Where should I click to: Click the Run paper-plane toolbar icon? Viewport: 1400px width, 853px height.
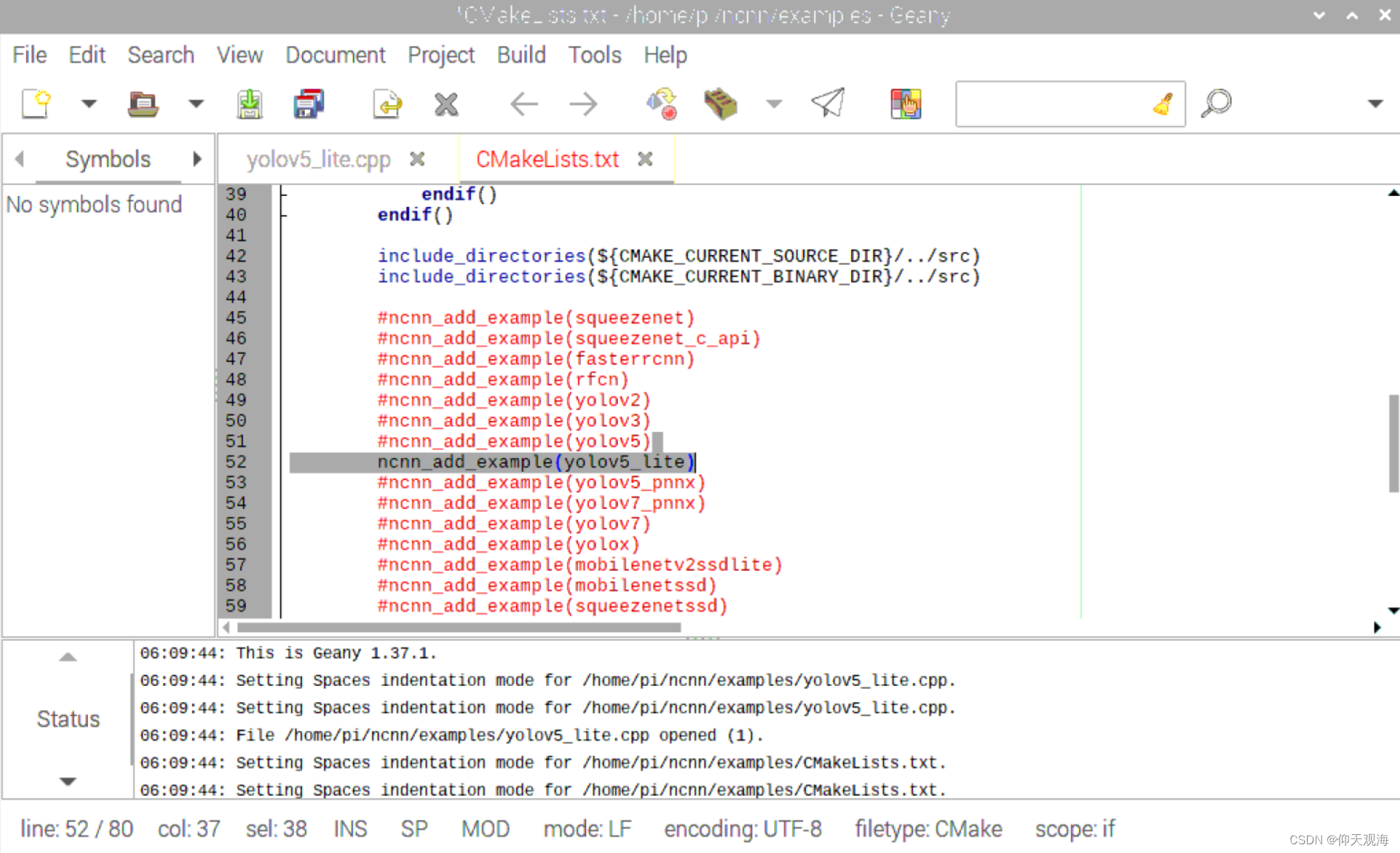828,104
